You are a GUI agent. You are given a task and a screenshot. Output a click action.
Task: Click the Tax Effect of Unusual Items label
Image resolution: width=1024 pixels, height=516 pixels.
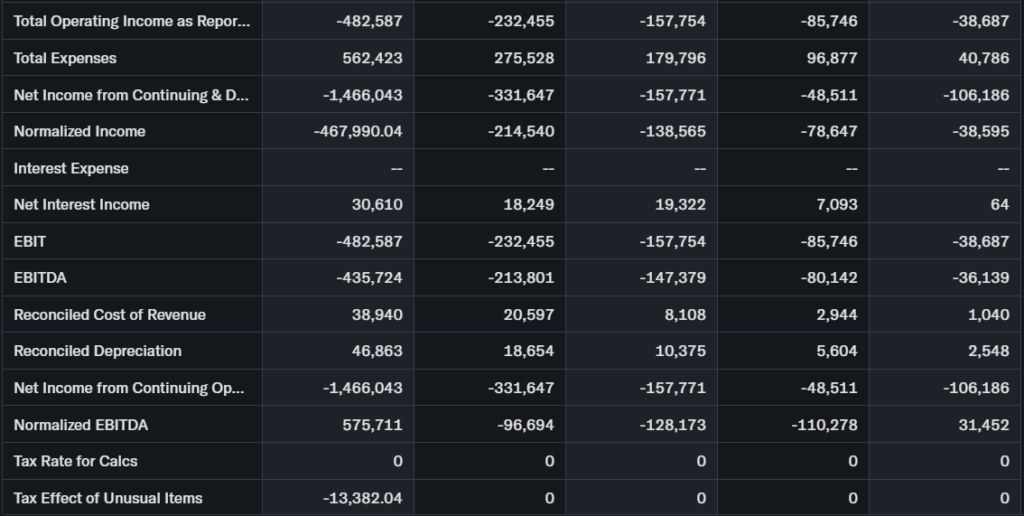pyautogui.click(x=108, y=498)
